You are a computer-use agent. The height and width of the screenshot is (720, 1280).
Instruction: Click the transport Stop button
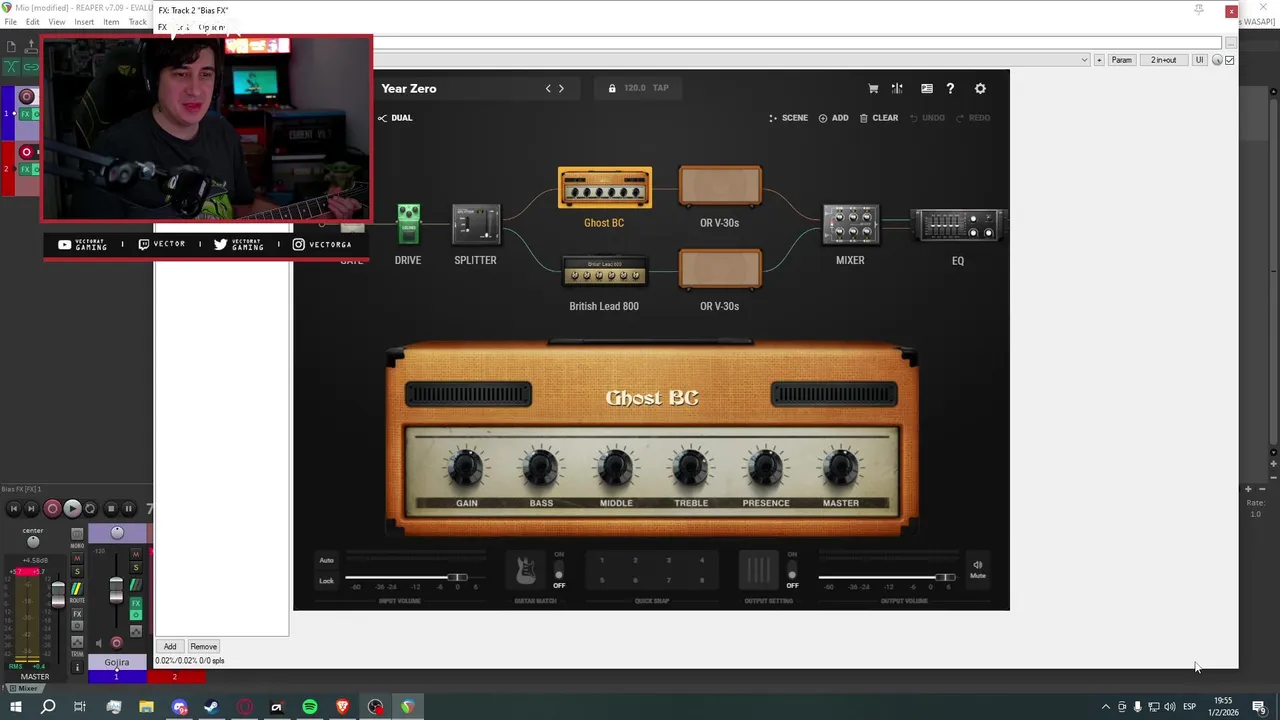pyautogui.click(x=111, y=509)
